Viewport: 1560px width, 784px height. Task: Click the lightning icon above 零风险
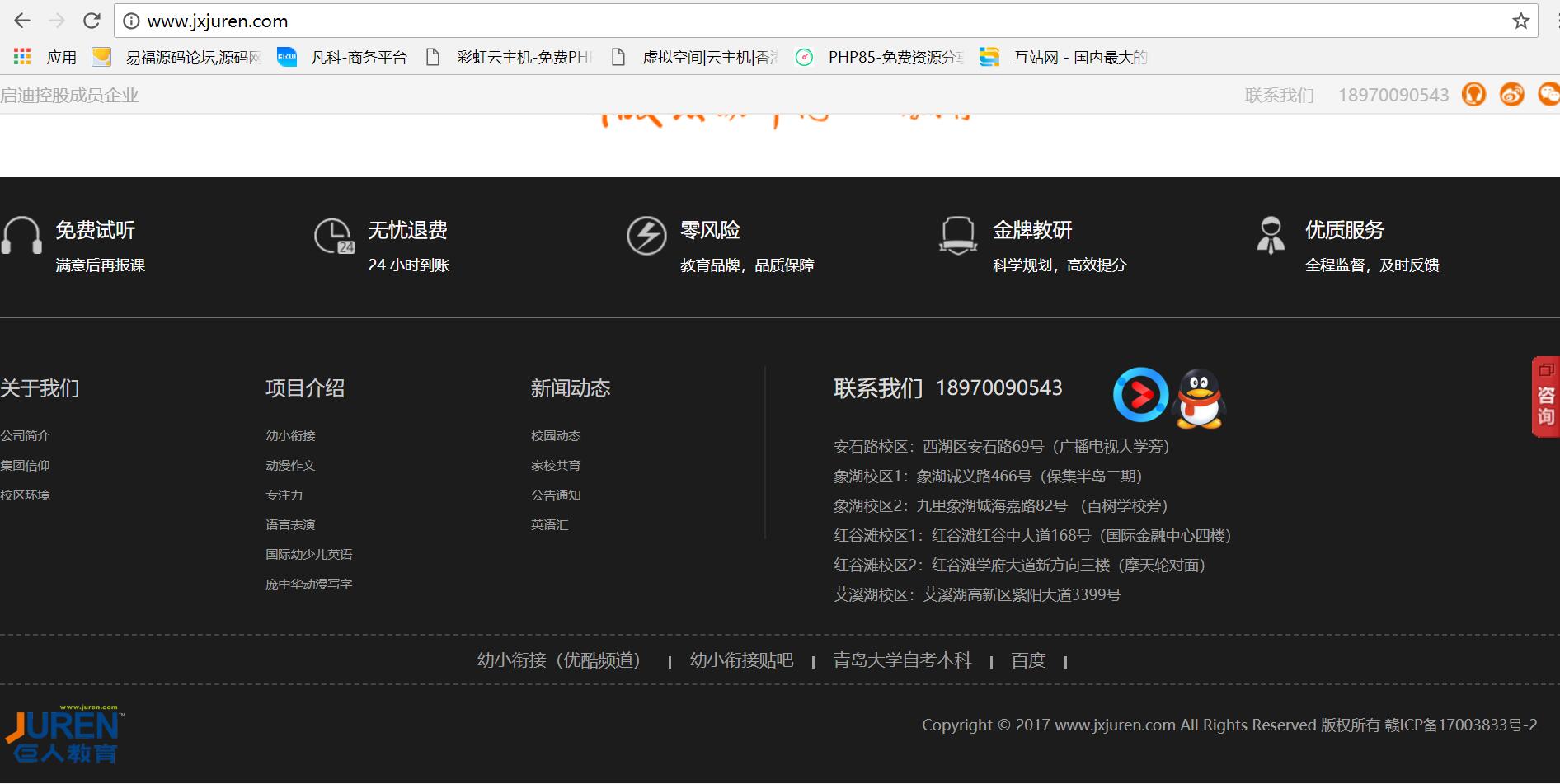point(647,235)
